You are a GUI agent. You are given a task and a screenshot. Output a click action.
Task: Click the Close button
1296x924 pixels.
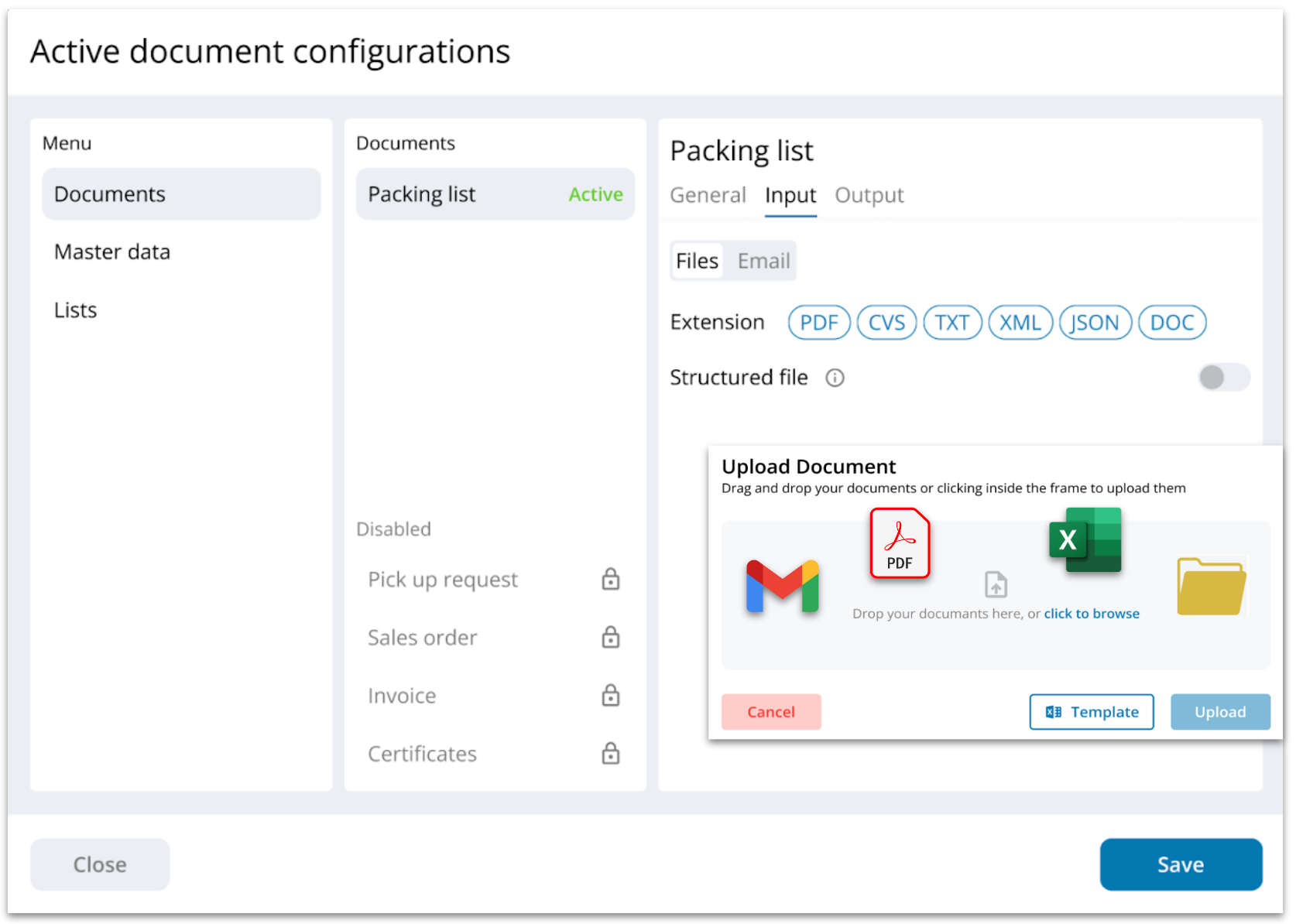click(x=100, y=864)
